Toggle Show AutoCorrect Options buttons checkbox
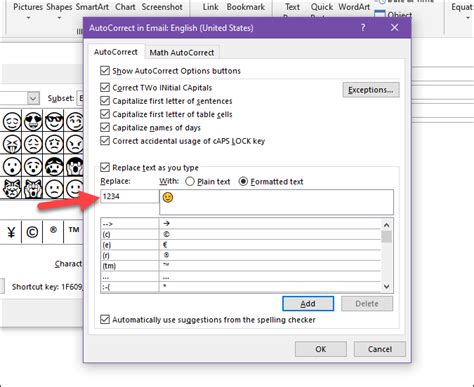Viewport: 474px width, 387px height. (105, 71)
